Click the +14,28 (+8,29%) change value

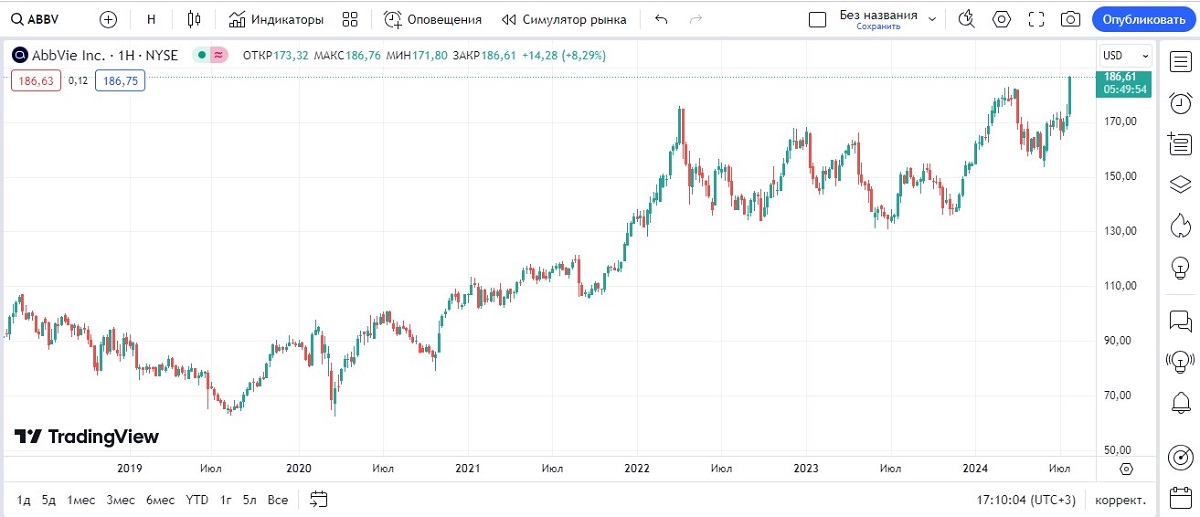click(563, 55)
